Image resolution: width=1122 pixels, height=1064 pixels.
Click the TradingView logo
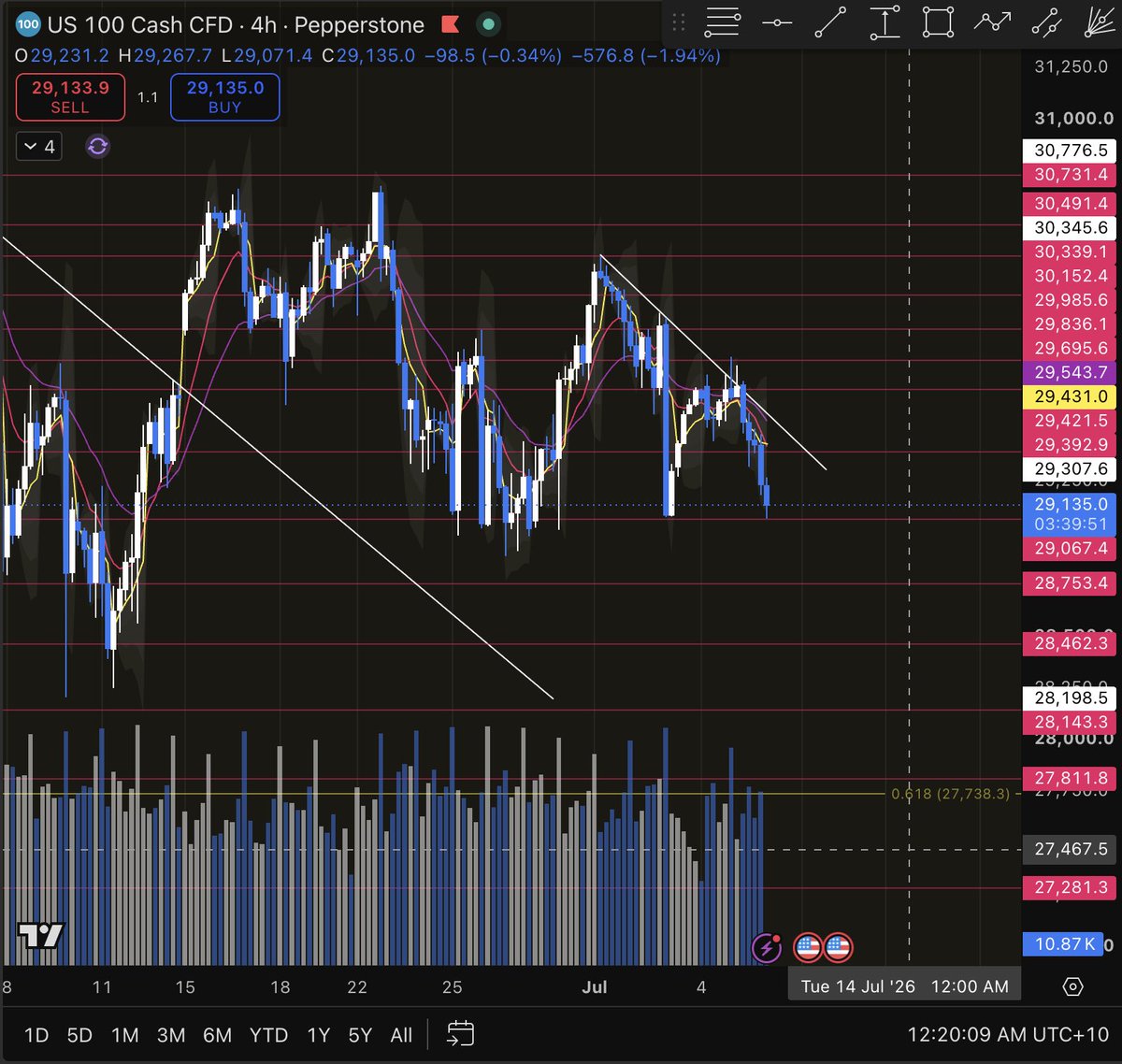point(41,936)
